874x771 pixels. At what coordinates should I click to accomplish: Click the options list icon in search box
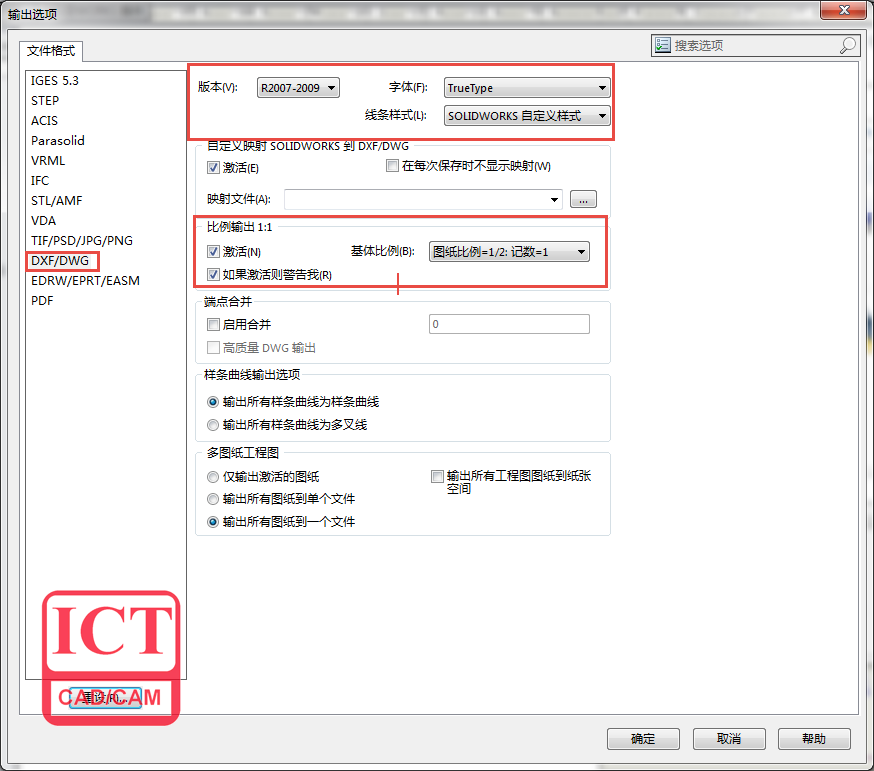click(662, 45)
